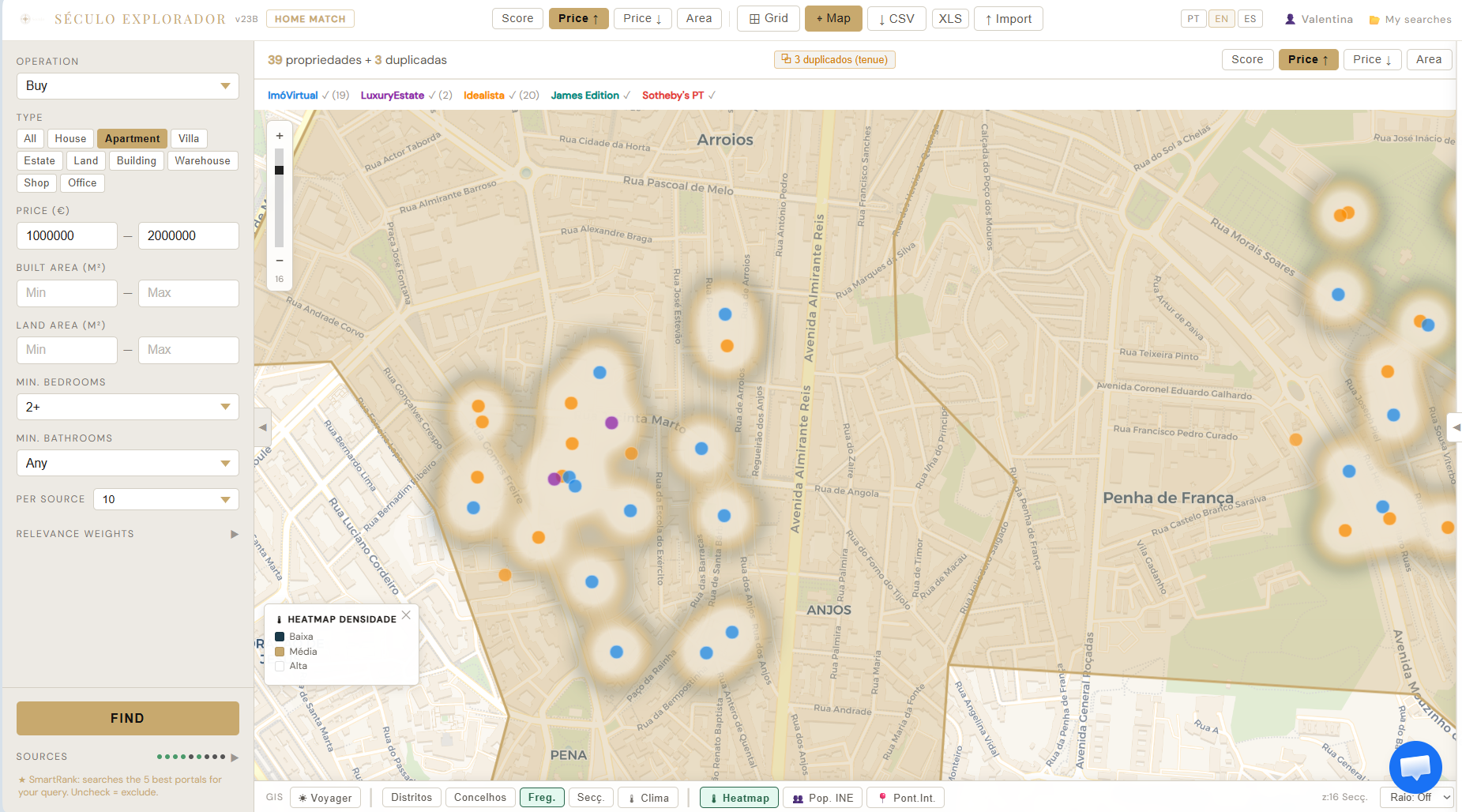Viewport: 1462px width, 812px height.
Task: Switch to Map view
Action: [833, 18]
